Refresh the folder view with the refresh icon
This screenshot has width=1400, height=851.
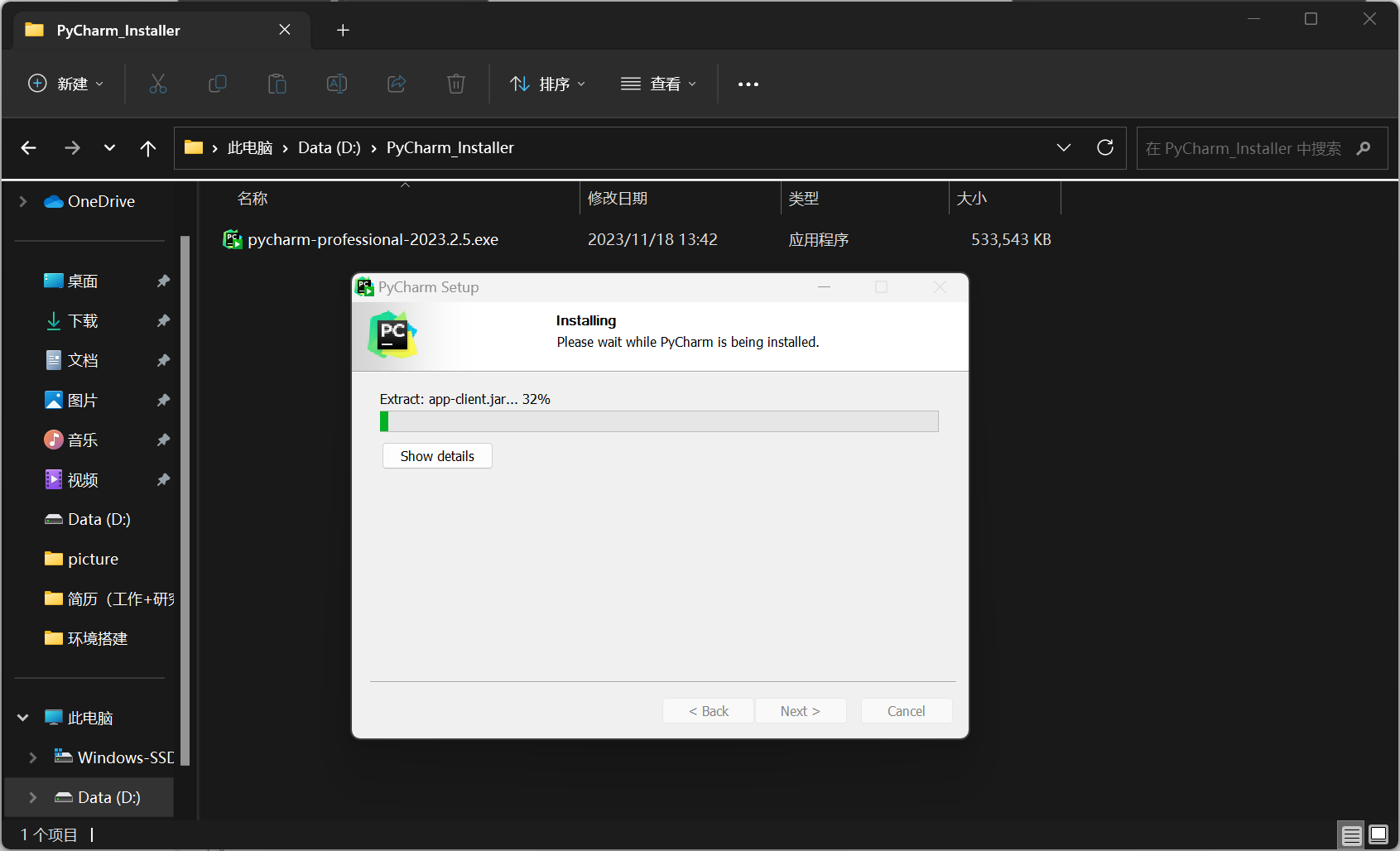(1104, 147)
